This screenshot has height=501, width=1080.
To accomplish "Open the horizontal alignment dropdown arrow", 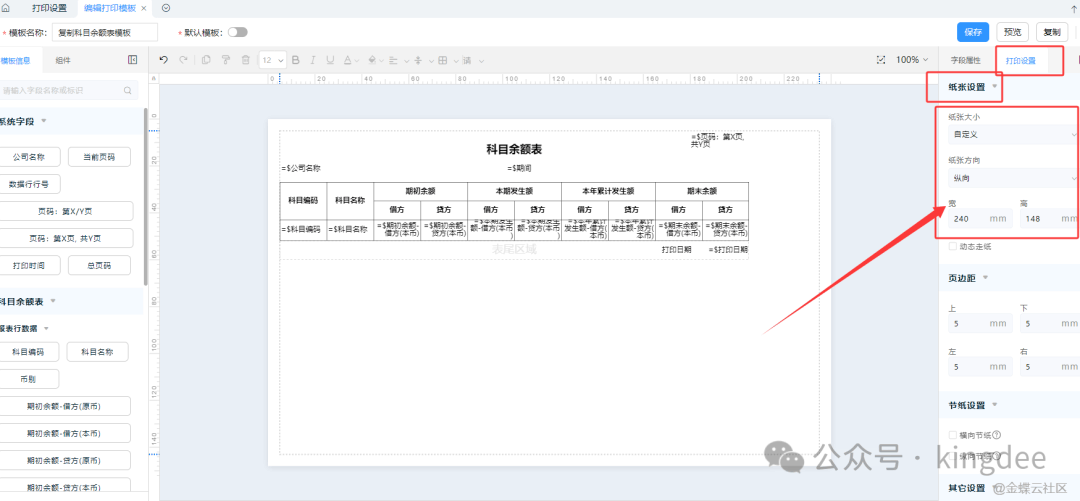I will (x=406, y=60).
